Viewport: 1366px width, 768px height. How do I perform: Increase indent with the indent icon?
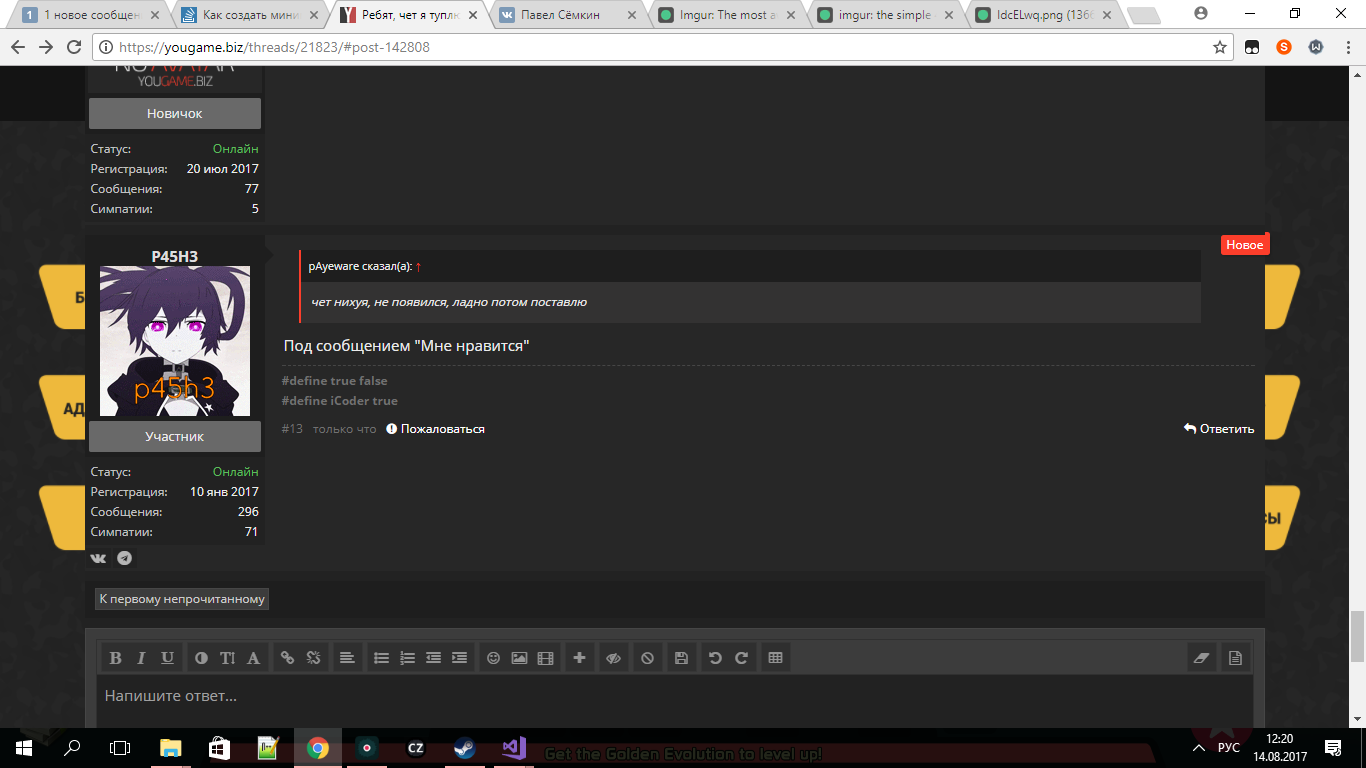[459, 658]
